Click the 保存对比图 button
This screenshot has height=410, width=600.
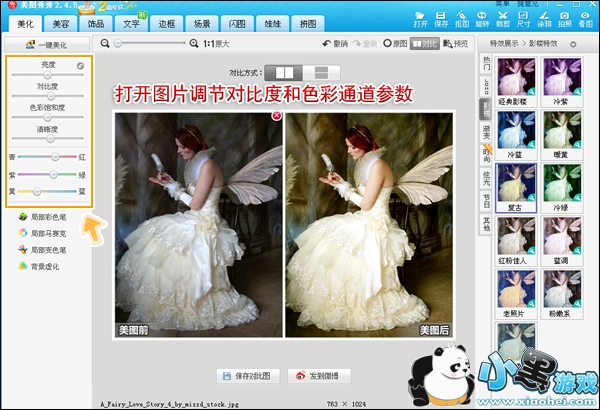coord(248,376)
